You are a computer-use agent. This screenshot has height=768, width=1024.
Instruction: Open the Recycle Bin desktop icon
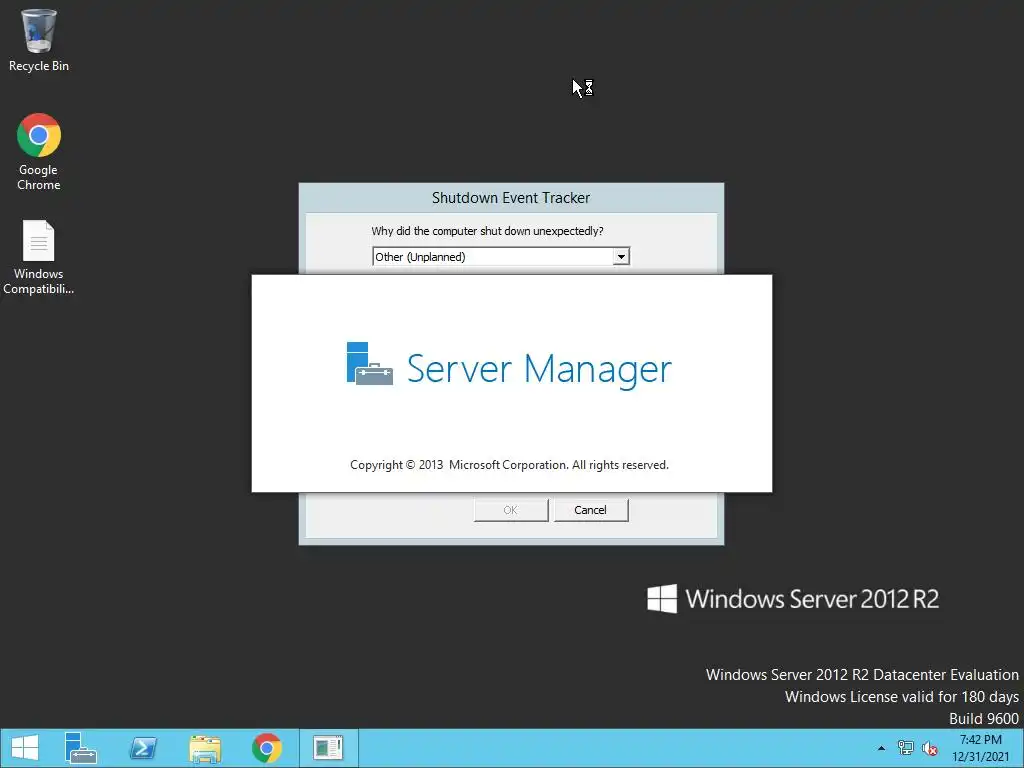point(39,40)
